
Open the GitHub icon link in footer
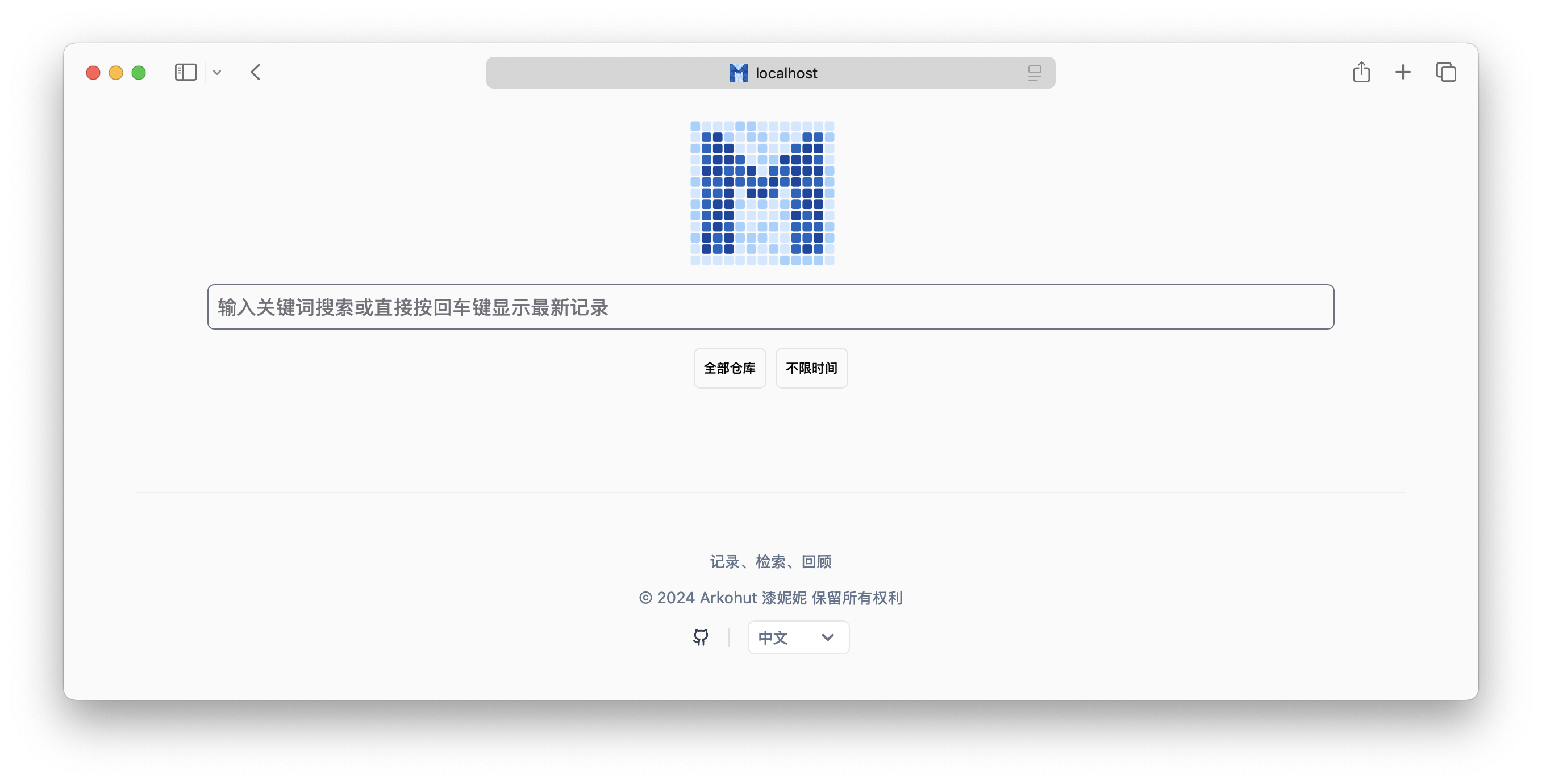701,637
